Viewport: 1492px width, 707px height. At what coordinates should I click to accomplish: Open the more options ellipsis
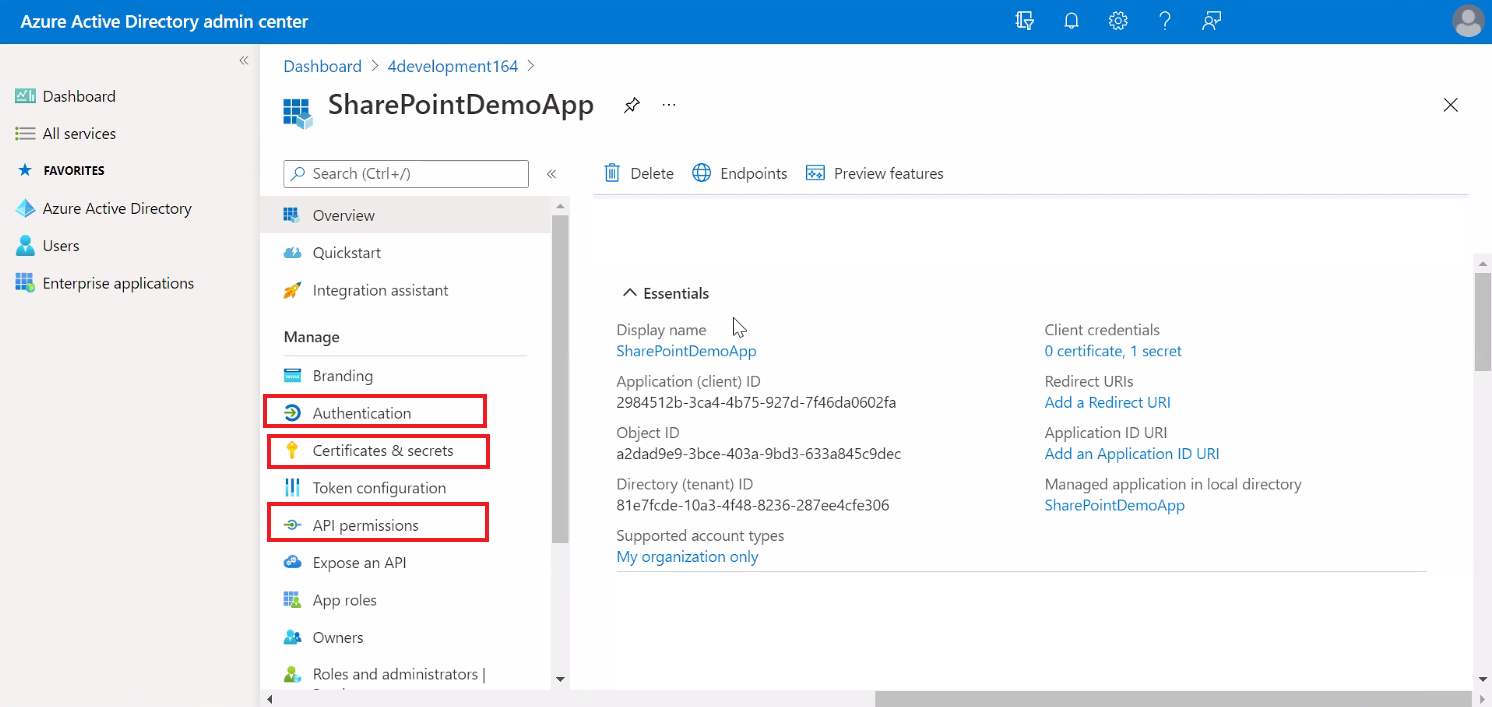669,105
